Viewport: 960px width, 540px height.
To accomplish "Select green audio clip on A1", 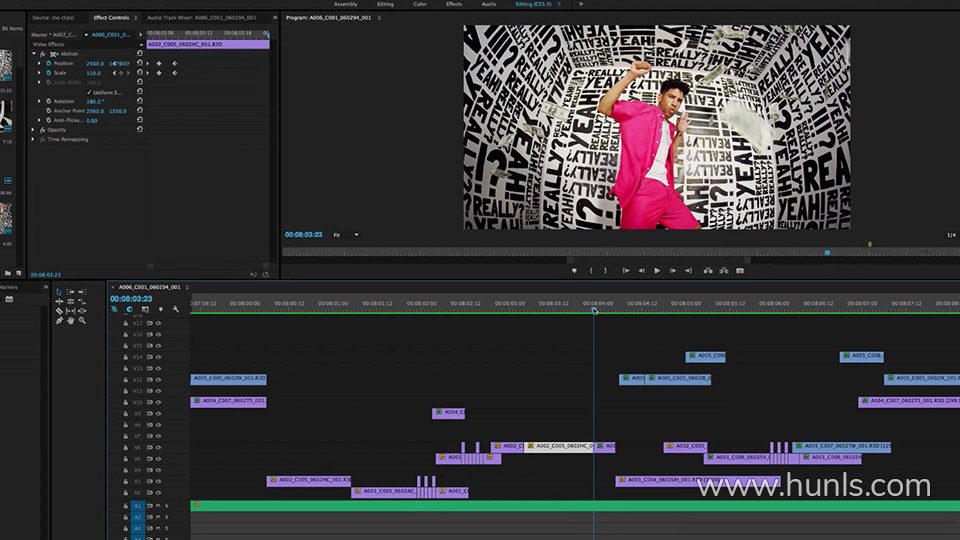I will tap(575, 506).
